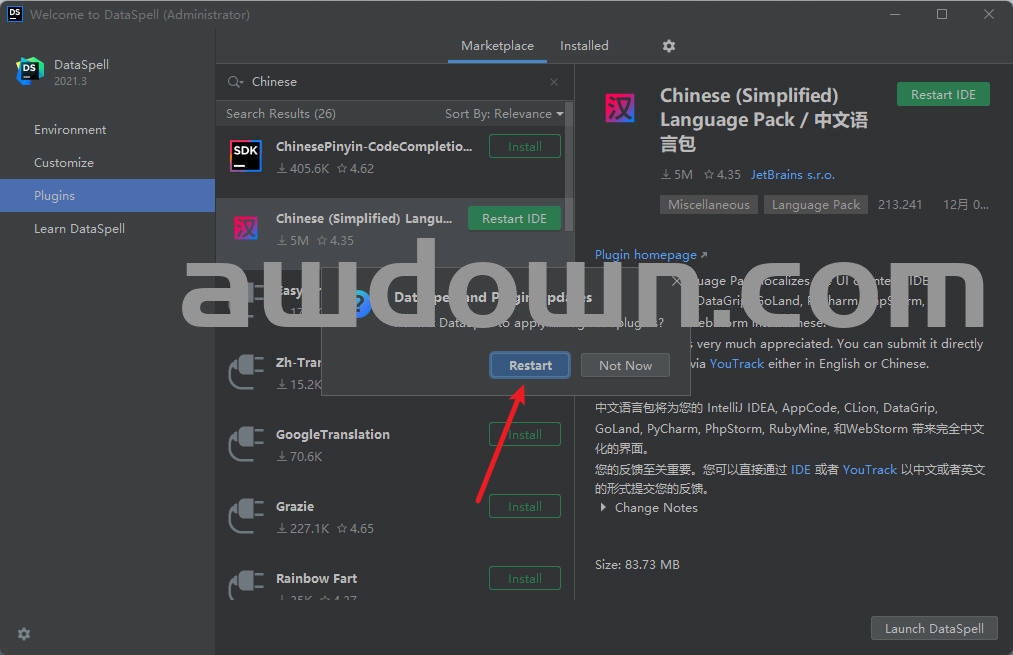Click the Grazie plugin plug icon

click(246, 516)
